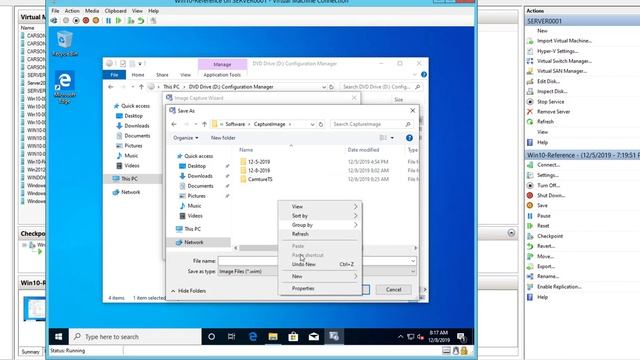Open the Media menu in VM Connection

(x=92, y=11)
